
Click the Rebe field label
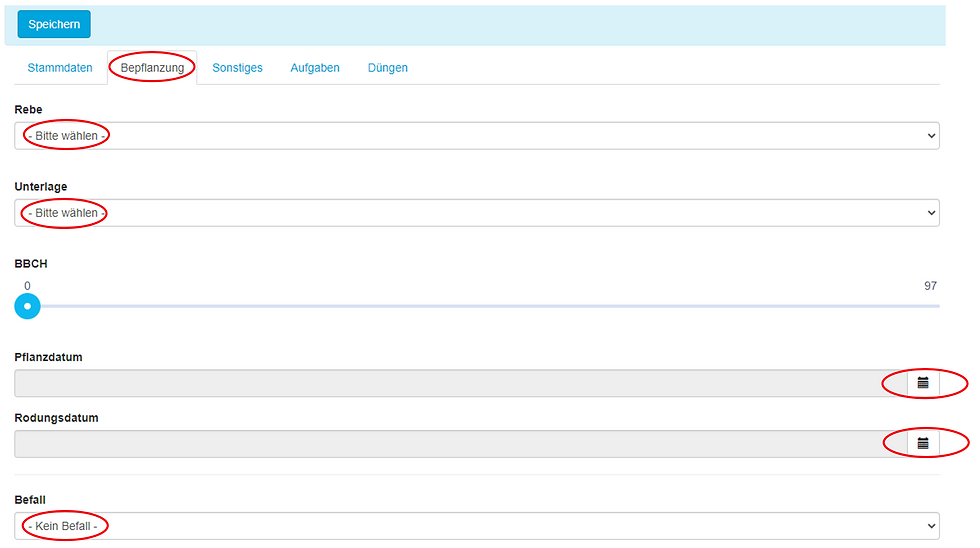28,109
